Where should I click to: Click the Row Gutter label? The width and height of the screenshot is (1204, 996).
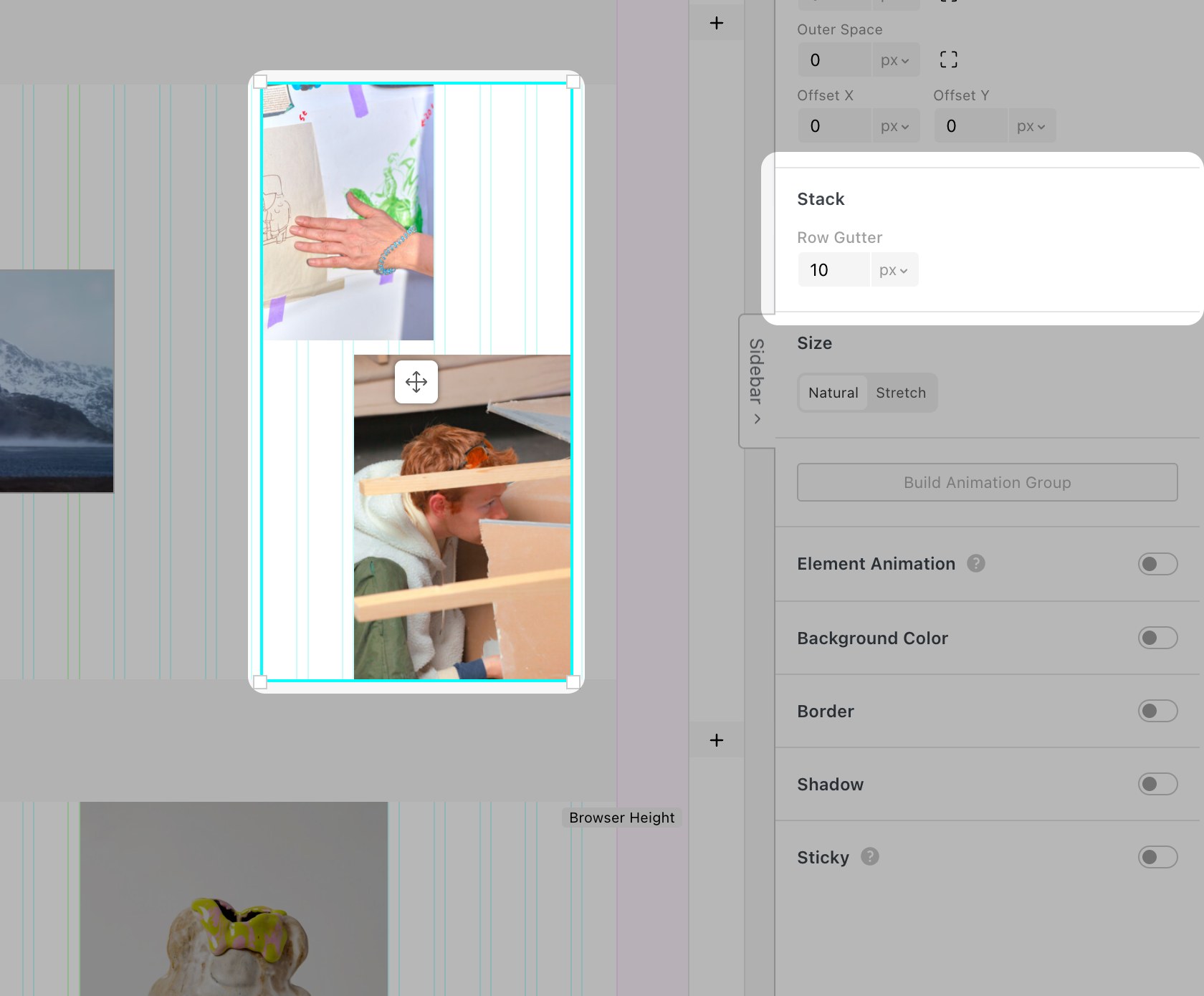(839, 237)
